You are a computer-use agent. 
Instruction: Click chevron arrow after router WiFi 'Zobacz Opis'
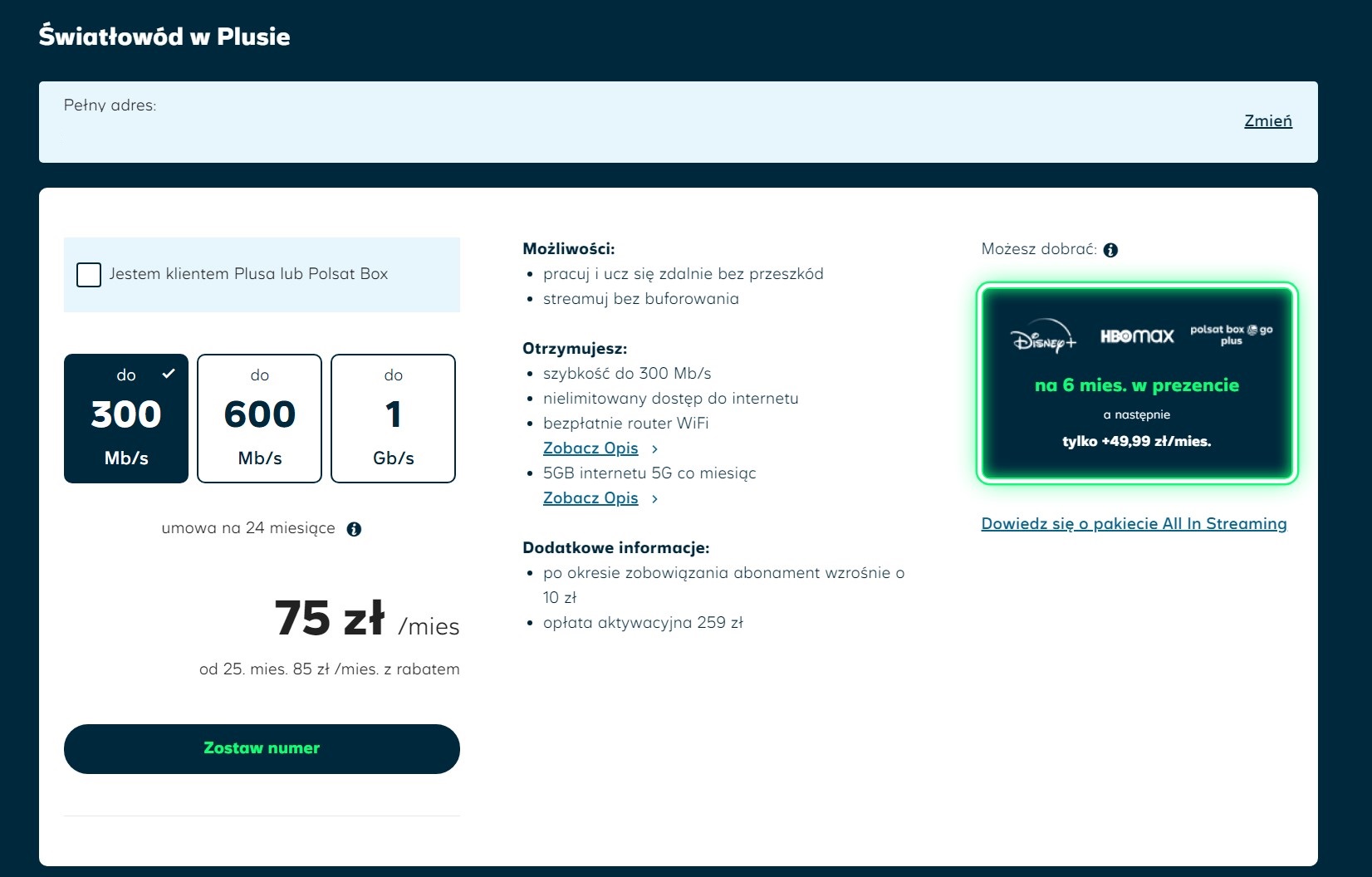tap(654, 449)
